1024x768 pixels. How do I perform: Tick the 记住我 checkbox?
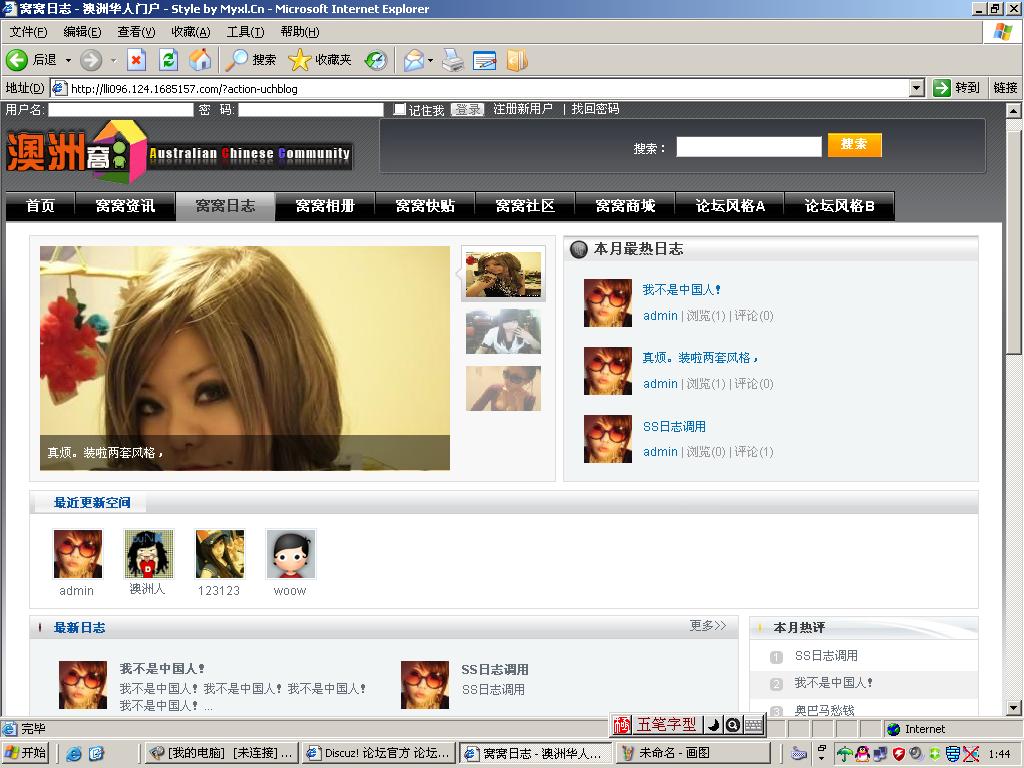coord(400,109)
